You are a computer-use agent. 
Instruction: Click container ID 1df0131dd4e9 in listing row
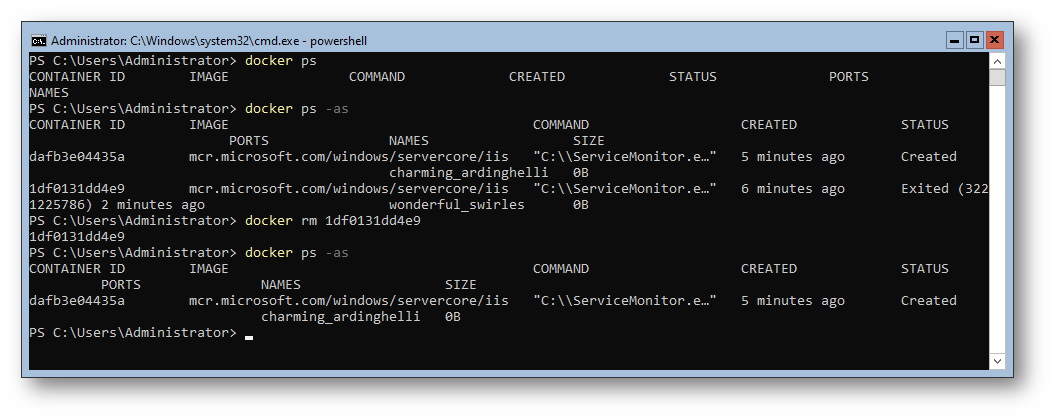pos(77,188)
